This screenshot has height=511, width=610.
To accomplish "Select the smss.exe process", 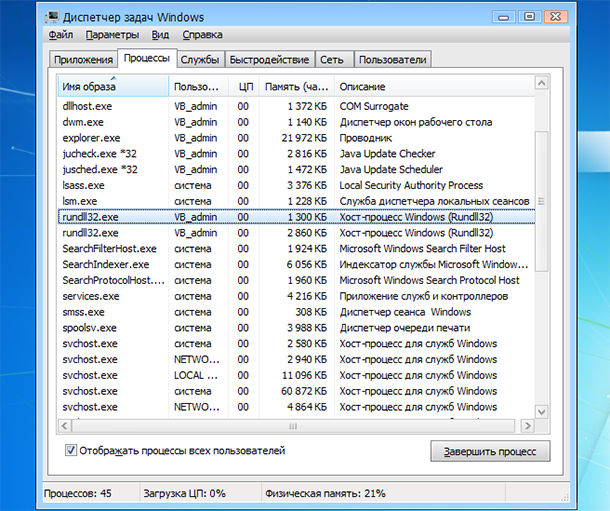I will [296, 312].
